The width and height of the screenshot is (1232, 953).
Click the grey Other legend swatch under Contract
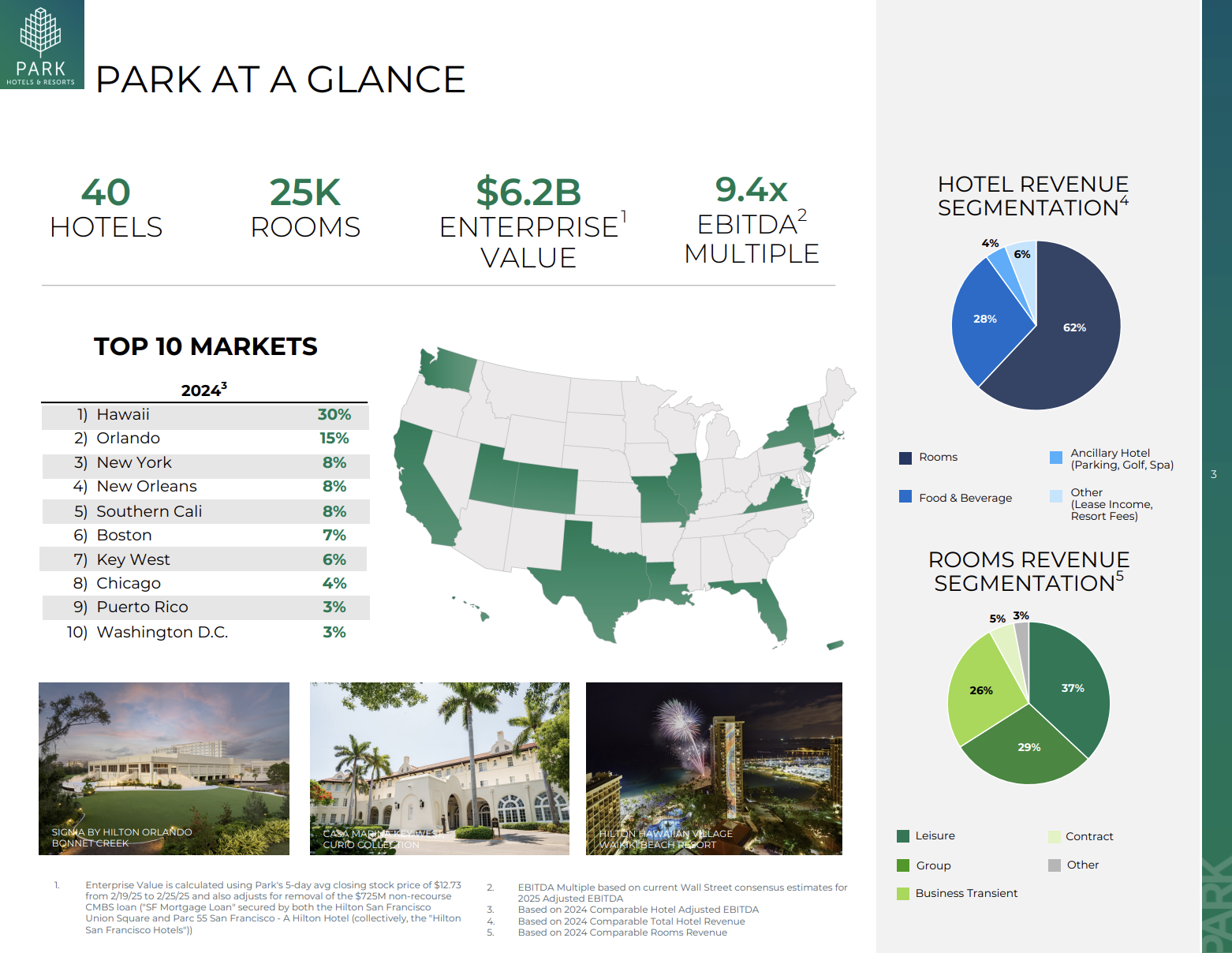point(1055,865)
